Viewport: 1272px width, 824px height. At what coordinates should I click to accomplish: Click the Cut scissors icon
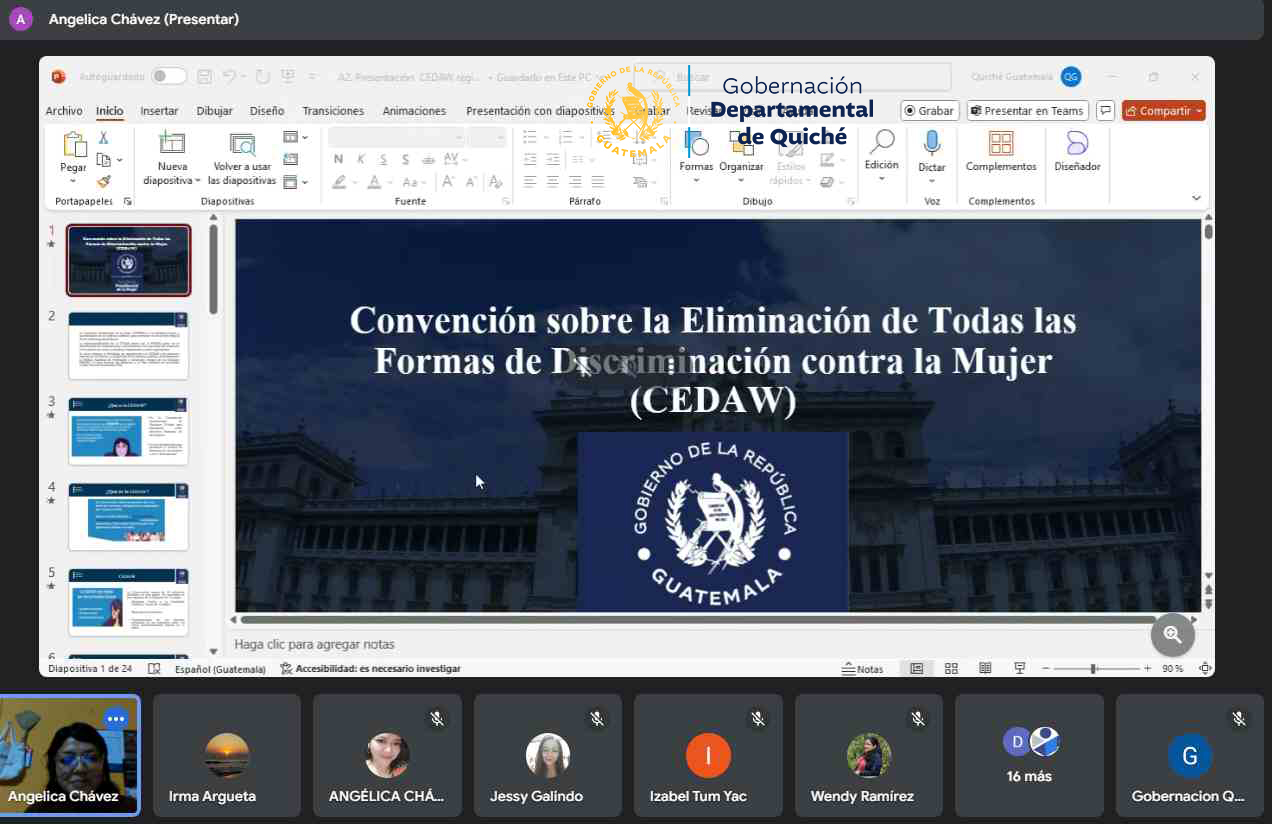[x=103, y=138]
